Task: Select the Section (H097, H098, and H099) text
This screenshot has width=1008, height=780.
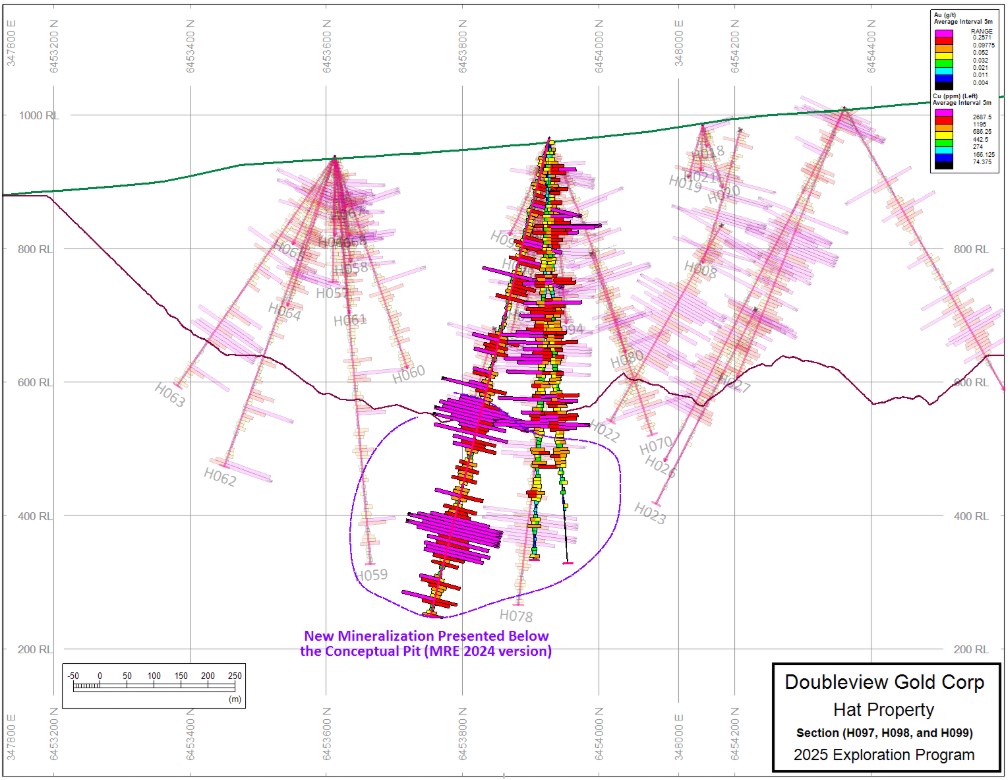Action: pos(884,734)
